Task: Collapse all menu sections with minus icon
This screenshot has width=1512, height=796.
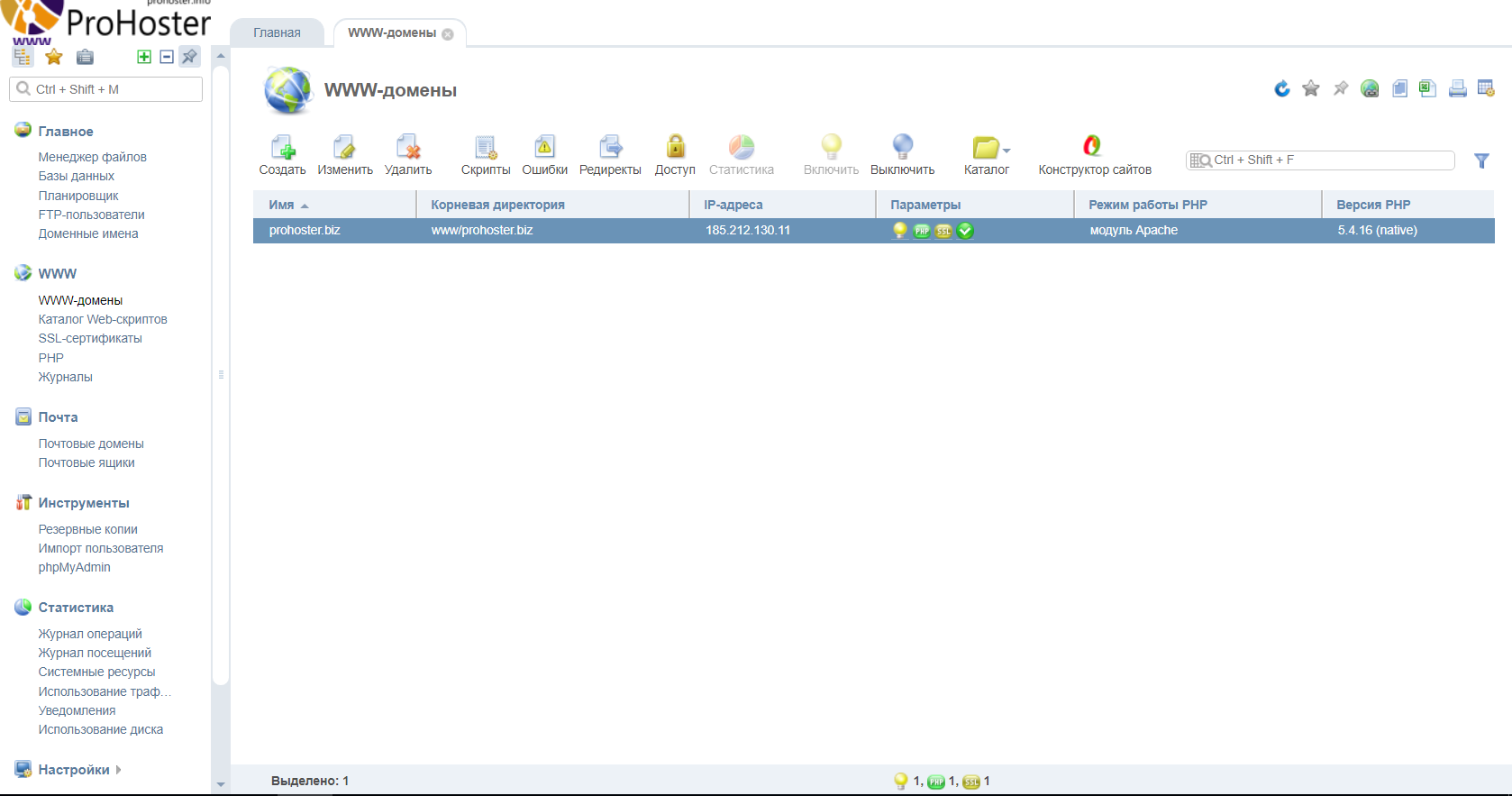Action: (167, 57)
